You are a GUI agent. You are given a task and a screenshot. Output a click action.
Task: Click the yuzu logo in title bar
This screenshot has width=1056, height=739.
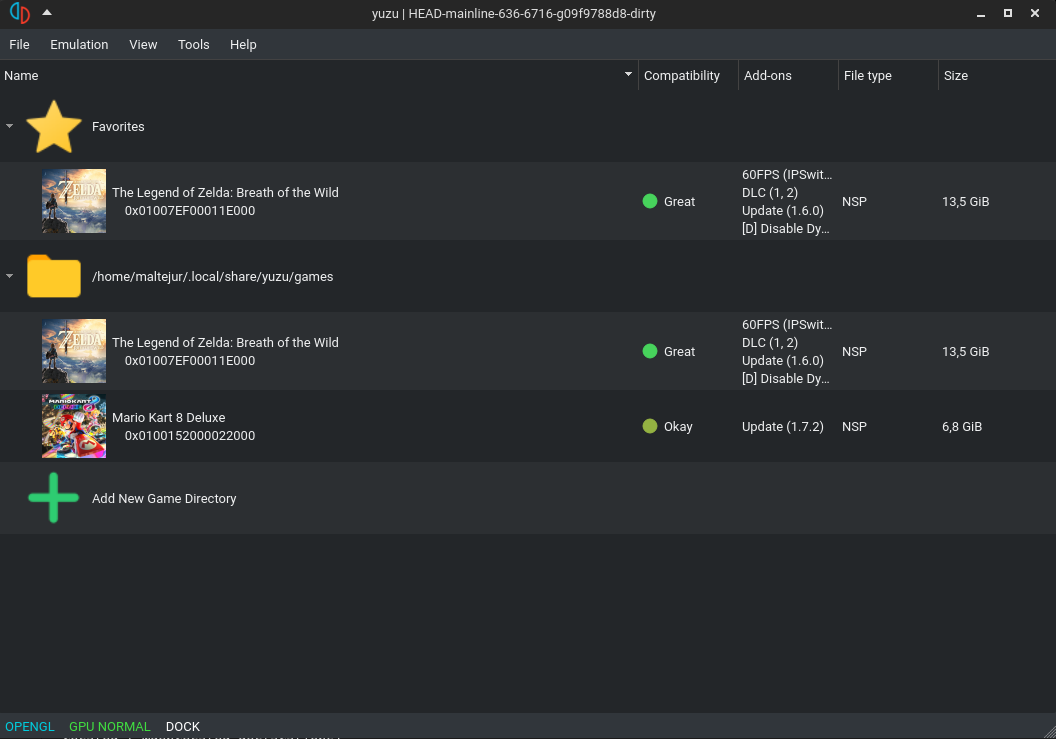point(20,13)
